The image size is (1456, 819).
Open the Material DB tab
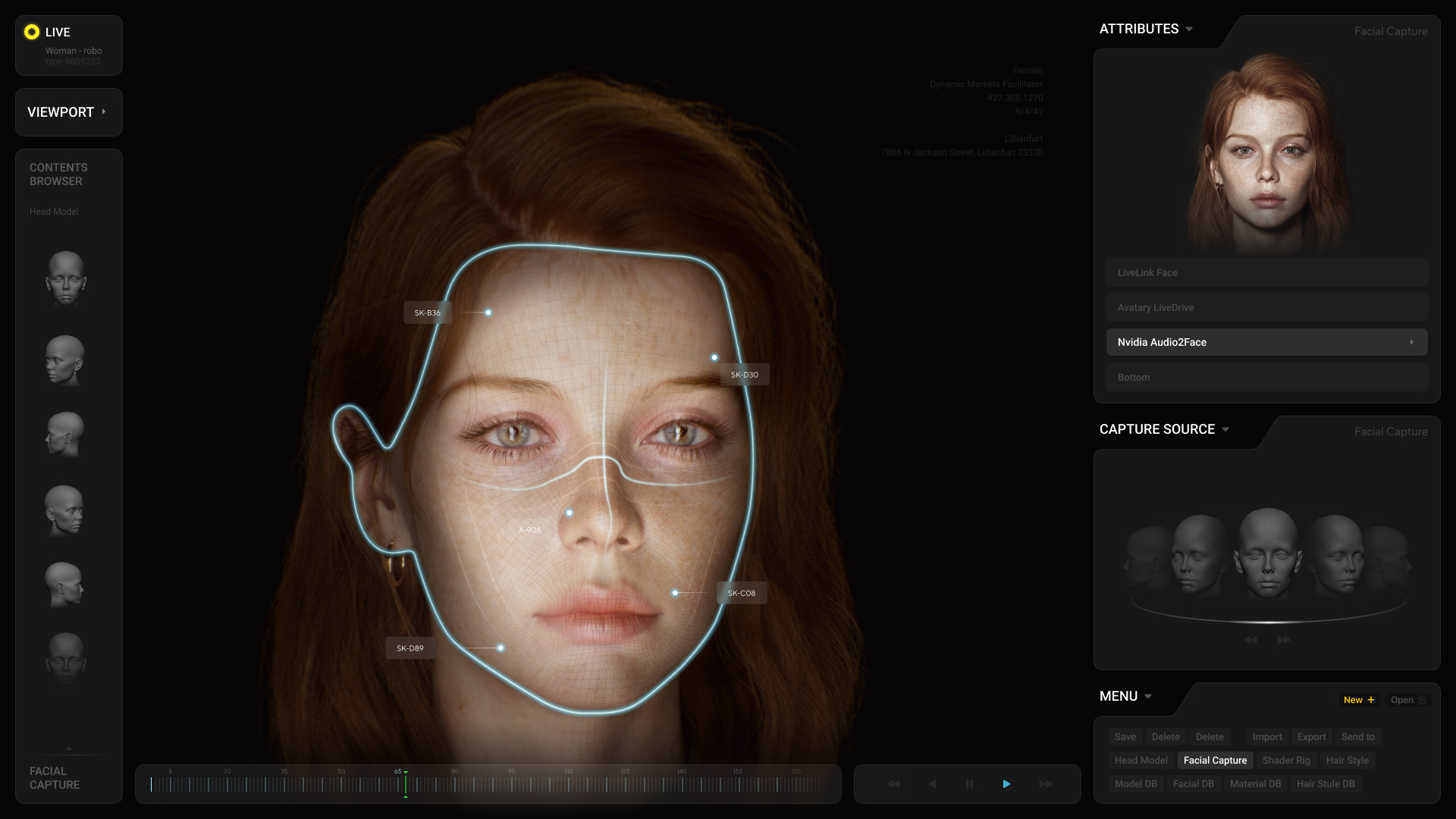1255,783
